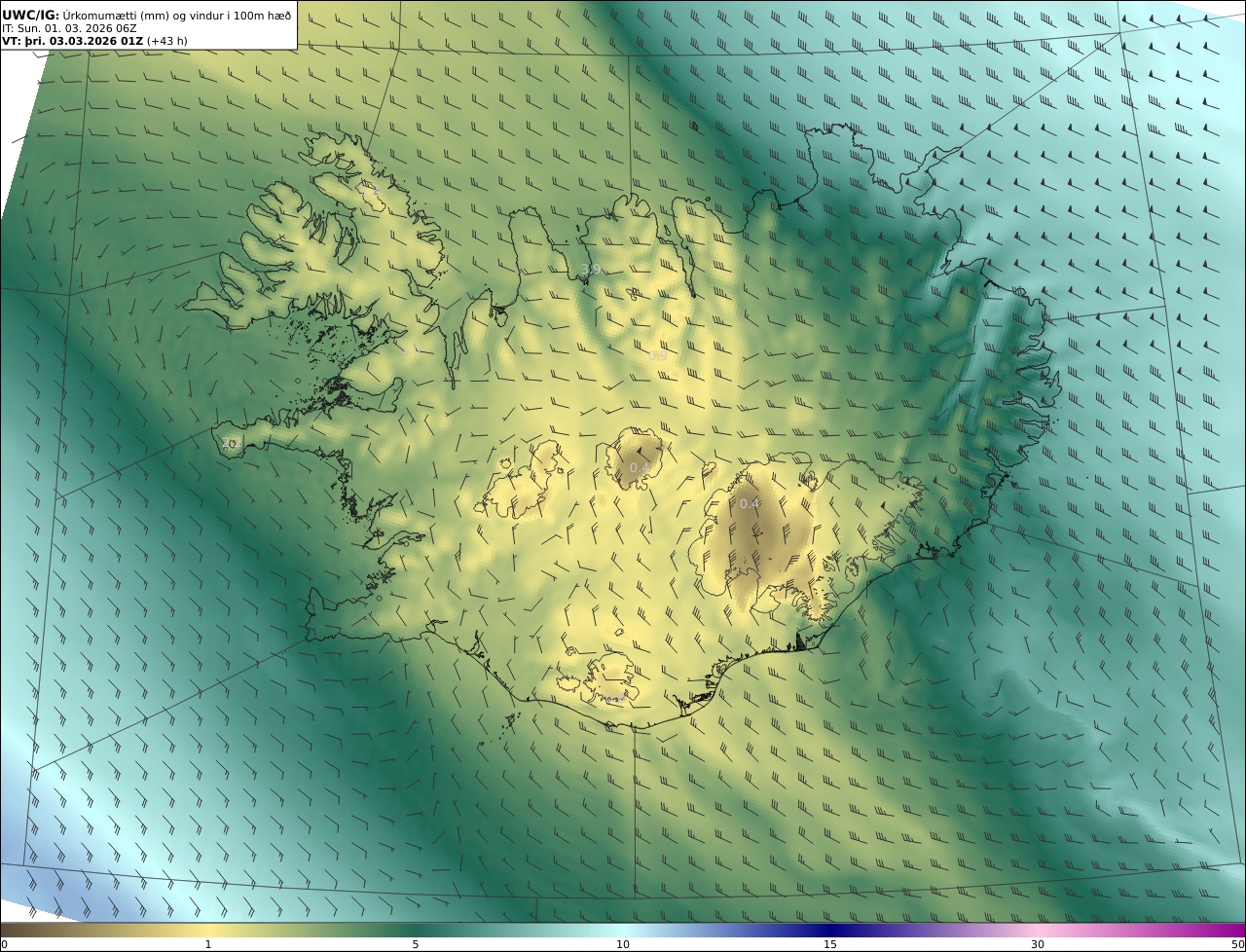Click the colorbar tick label '0'
This screenshot has width=1246, height=952.
point(4,944)
